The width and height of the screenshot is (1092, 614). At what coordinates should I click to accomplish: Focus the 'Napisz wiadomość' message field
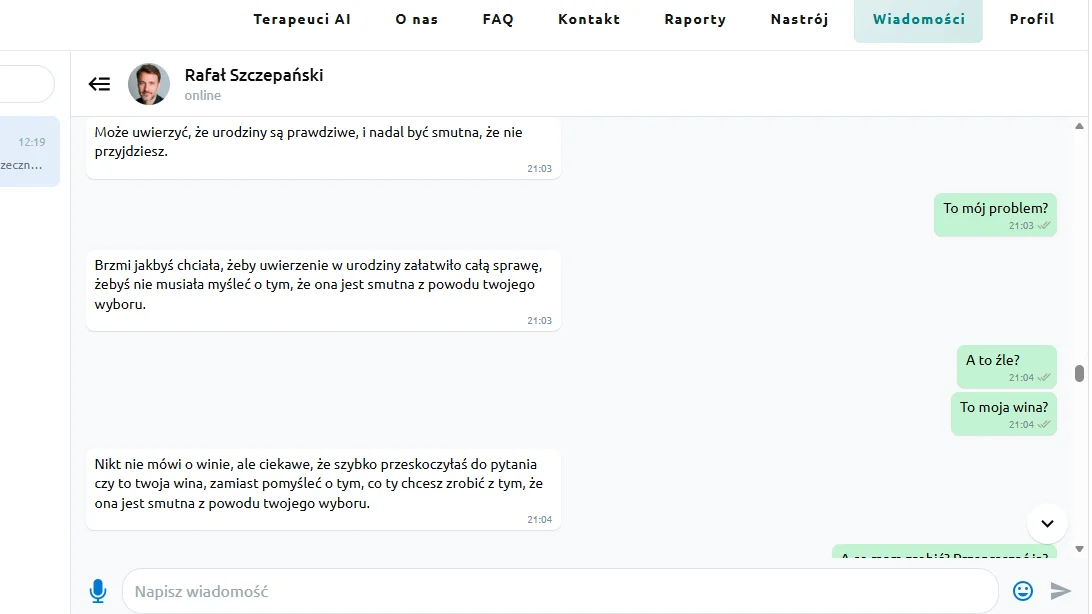[x=561, y=591]
